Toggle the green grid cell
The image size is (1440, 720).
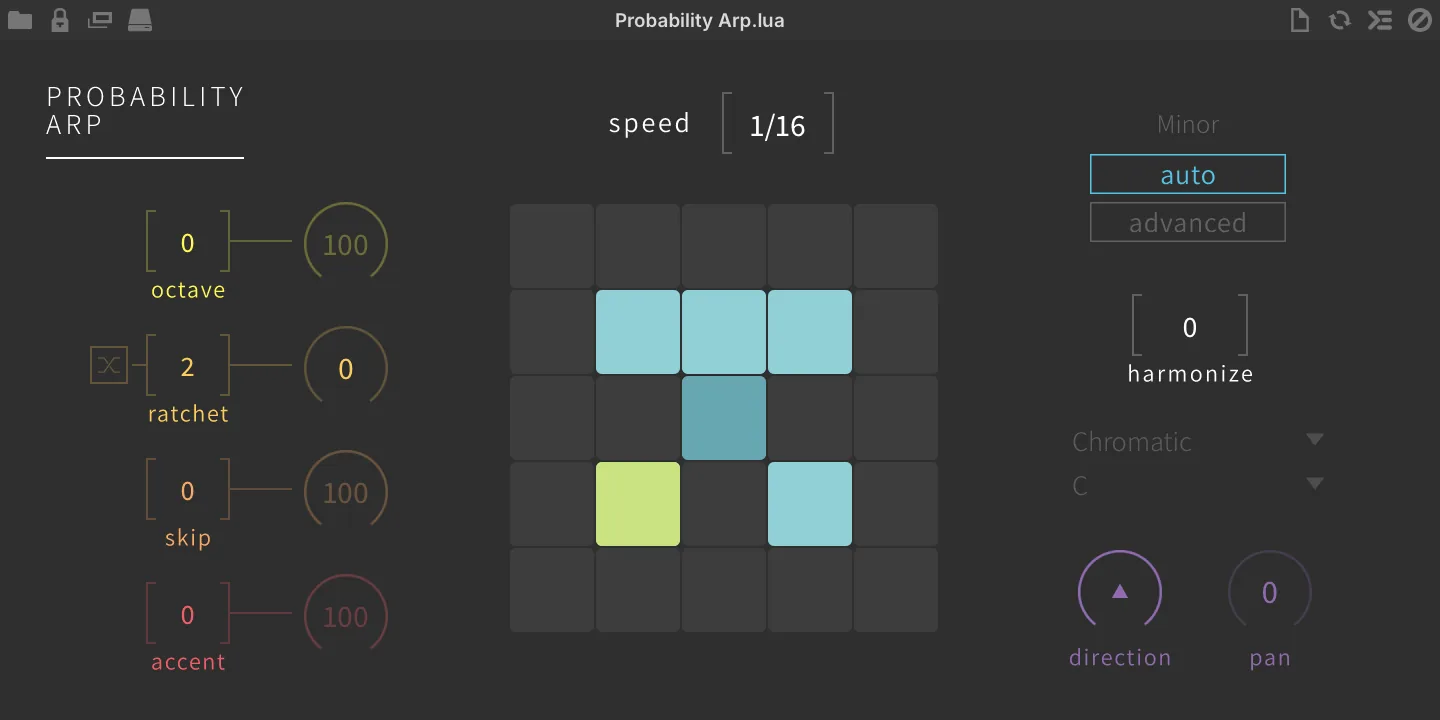coord(638,504)
